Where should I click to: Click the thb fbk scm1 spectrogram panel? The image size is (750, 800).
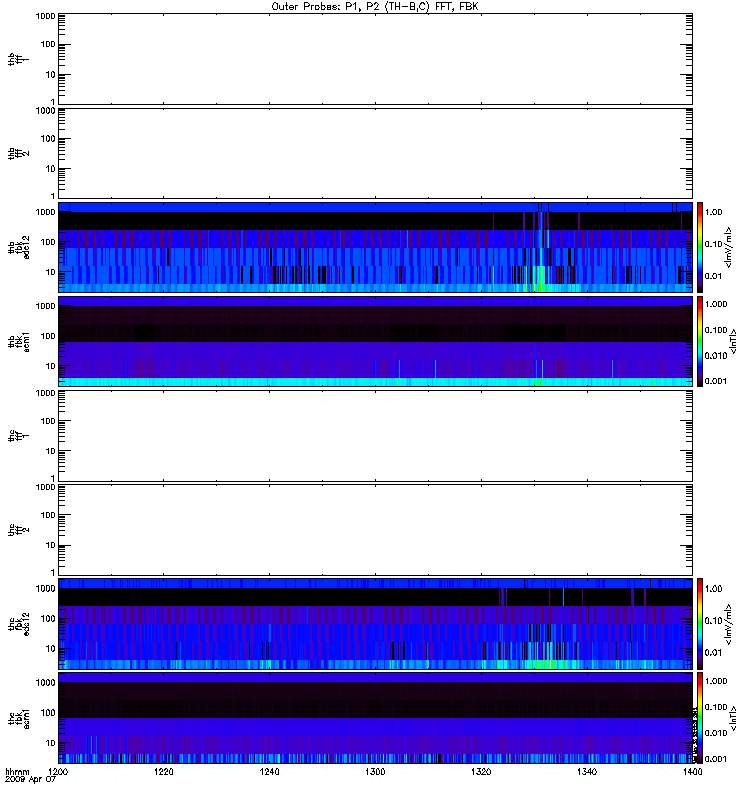(x=375, y=342)
